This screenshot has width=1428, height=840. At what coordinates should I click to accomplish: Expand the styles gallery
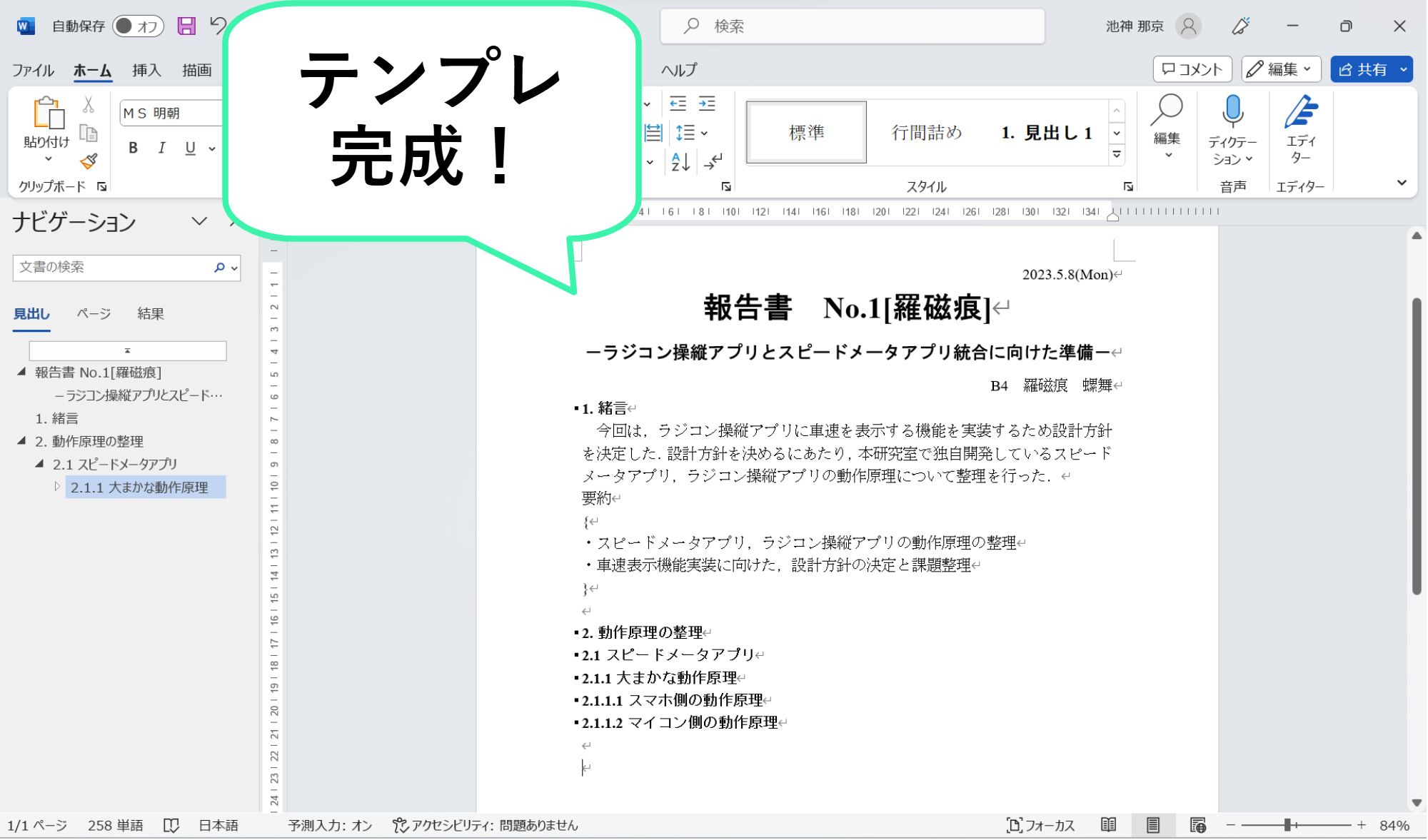(x=1117, y=154)
